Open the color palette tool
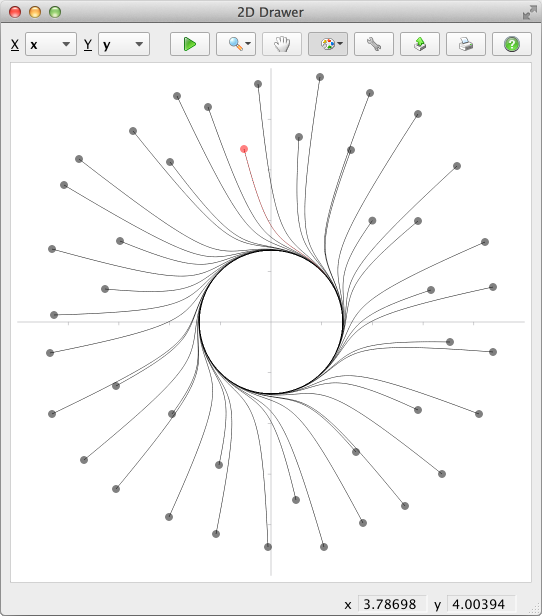This screenshot has height=616, width=542. (327, 44)
